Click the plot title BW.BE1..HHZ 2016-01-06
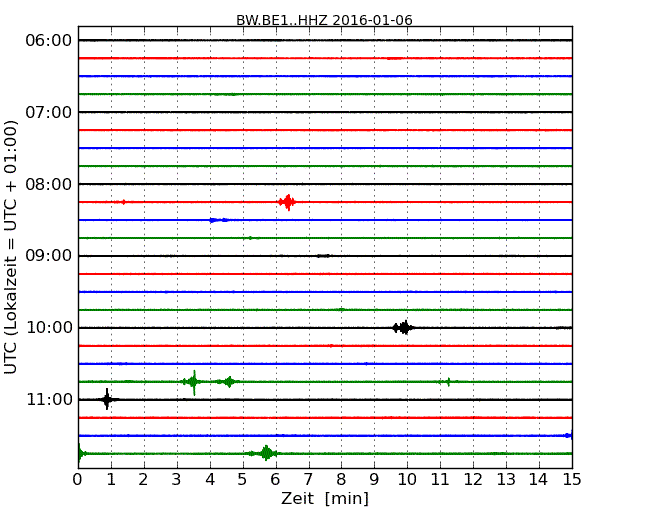The width and height of the screenshot is (650, 520). [324, 20]
